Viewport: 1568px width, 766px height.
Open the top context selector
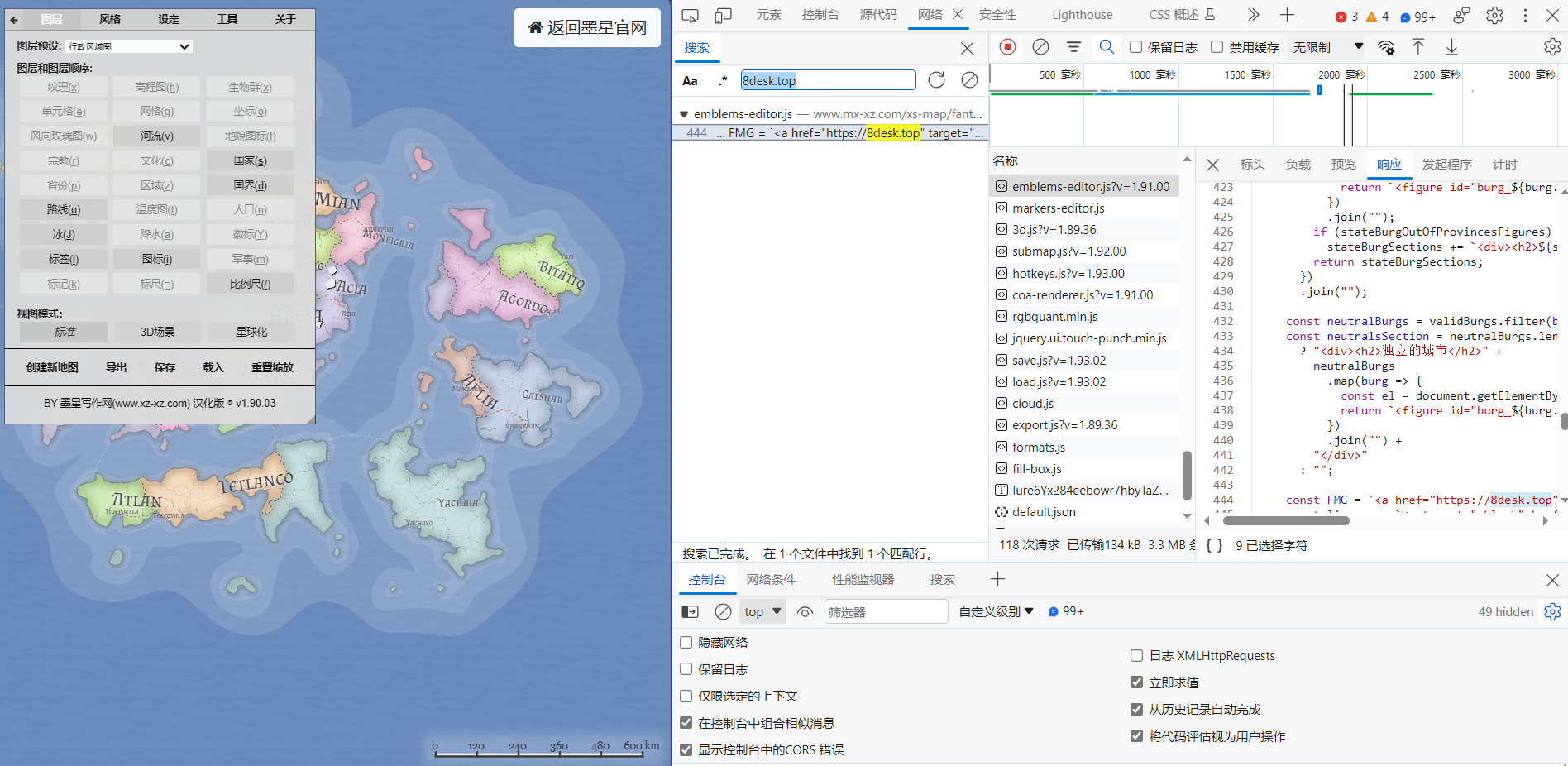(762, 612)
